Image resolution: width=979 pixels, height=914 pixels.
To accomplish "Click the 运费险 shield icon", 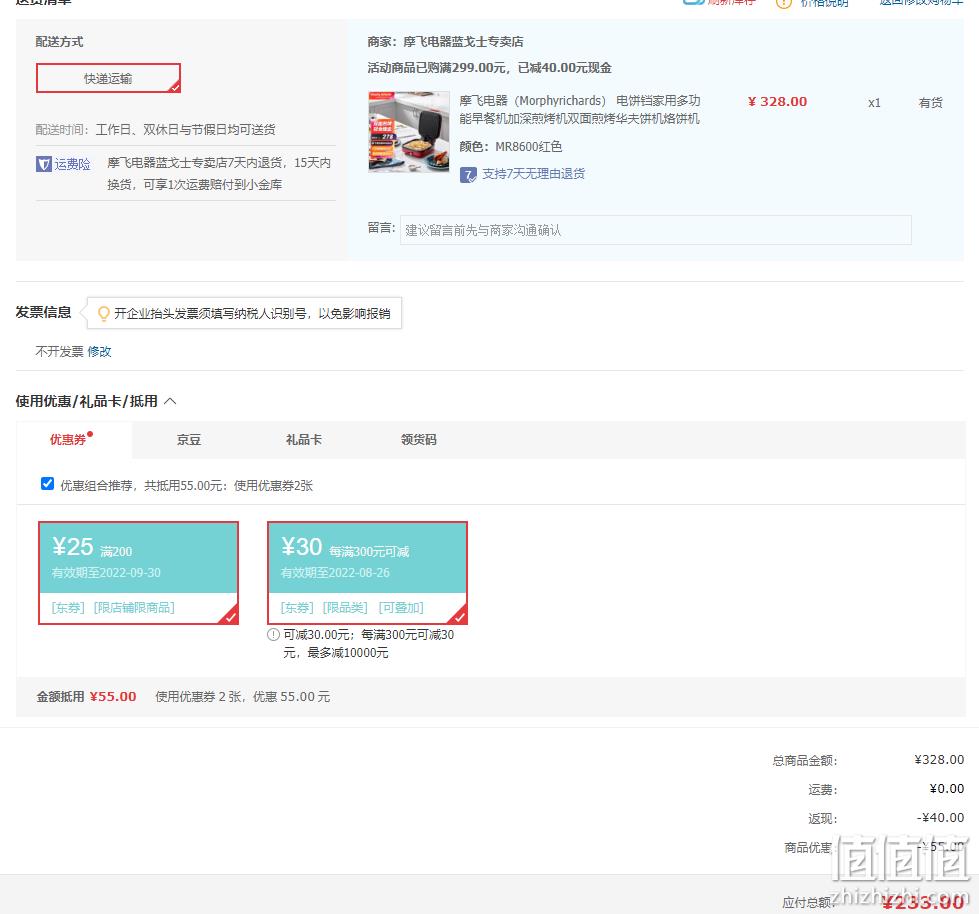I will (x=44, y=164).
